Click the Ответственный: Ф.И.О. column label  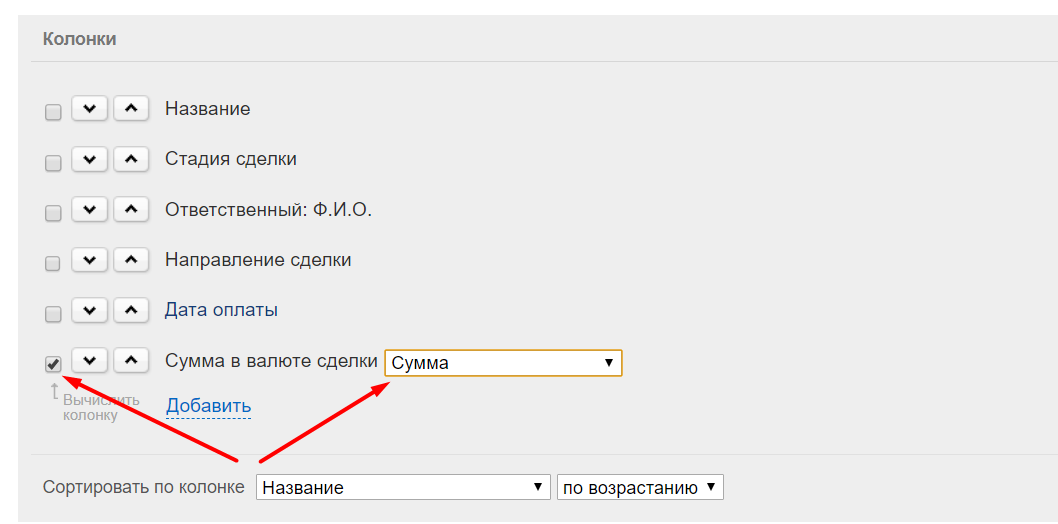(x=269, y=210)
